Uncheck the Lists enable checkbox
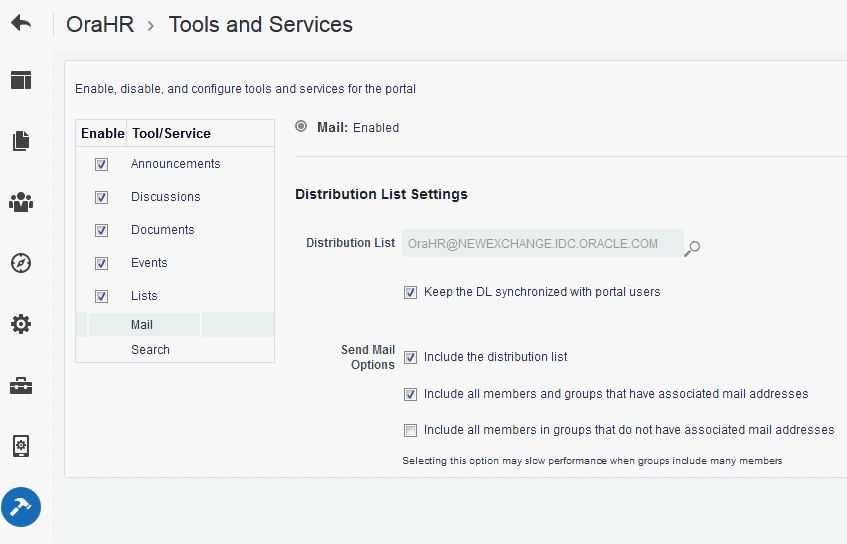 101,296
